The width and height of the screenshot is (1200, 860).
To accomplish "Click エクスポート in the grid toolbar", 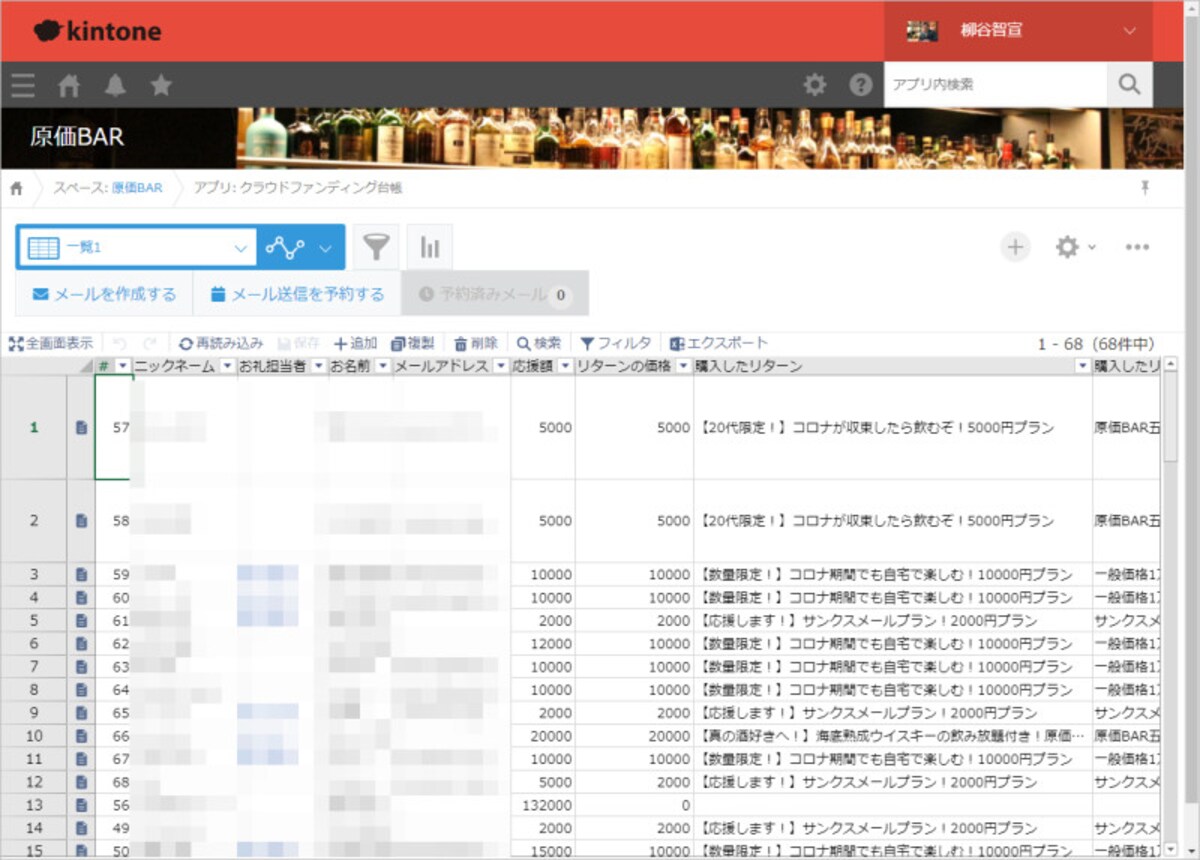I will click(719, 343).
